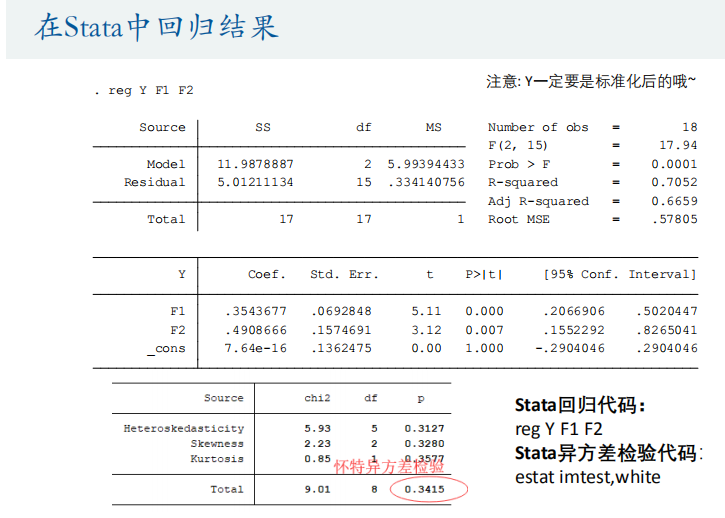Click the 'chi2' column header
Screen dimensions: 725x518
[317, 398]
